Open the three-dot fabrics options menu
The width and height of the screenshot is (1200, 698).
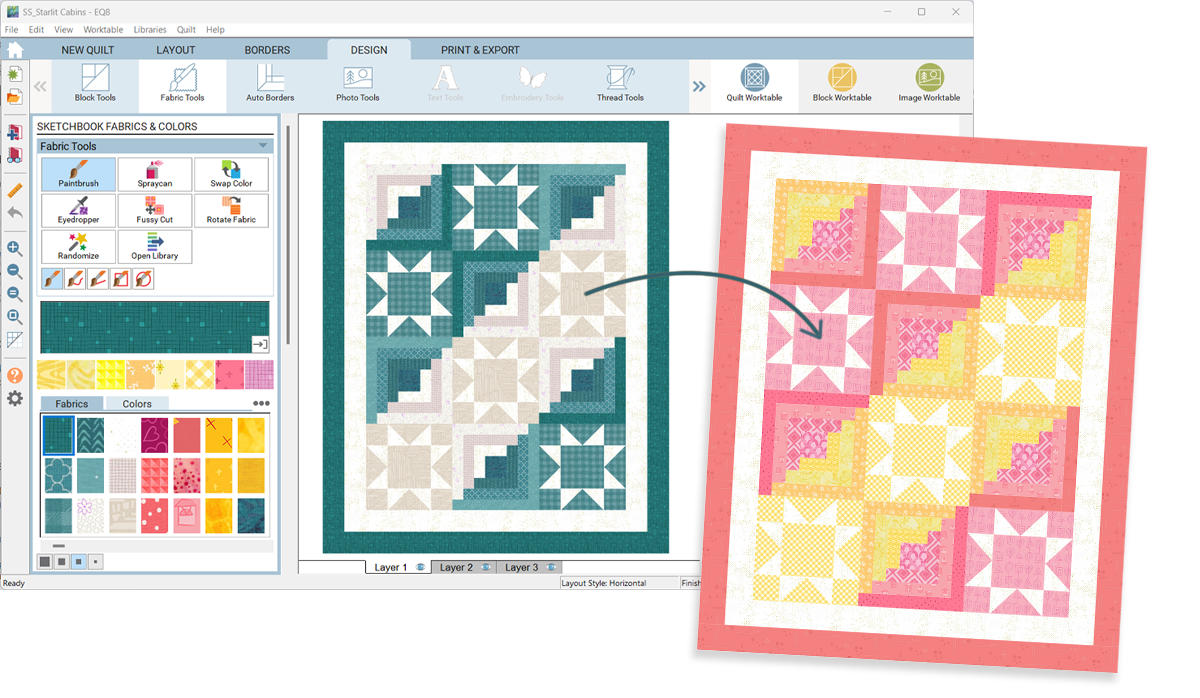coord(261,404)
